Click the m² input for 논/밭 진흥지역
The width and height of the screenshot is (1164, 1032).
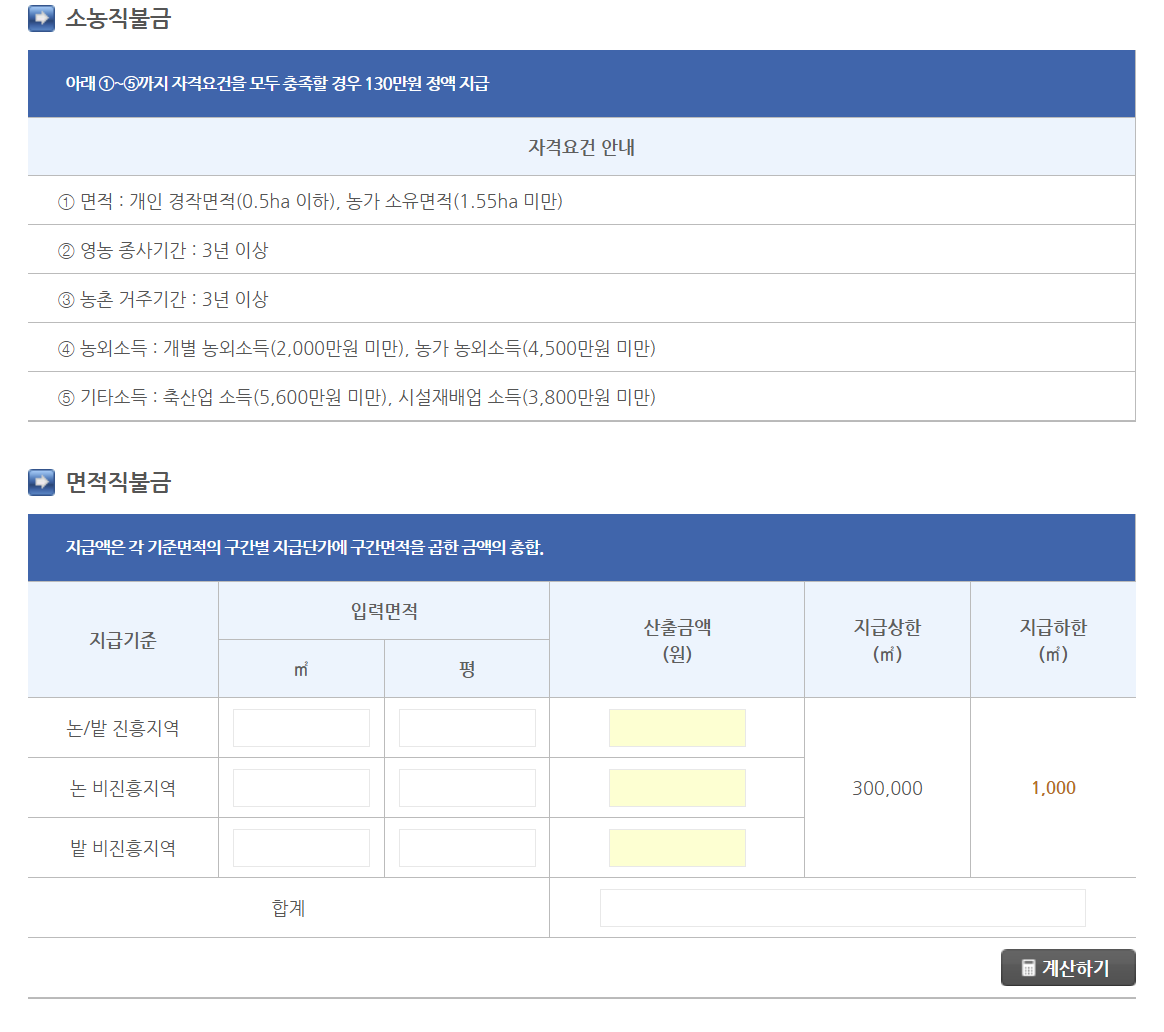coord(301,727)
